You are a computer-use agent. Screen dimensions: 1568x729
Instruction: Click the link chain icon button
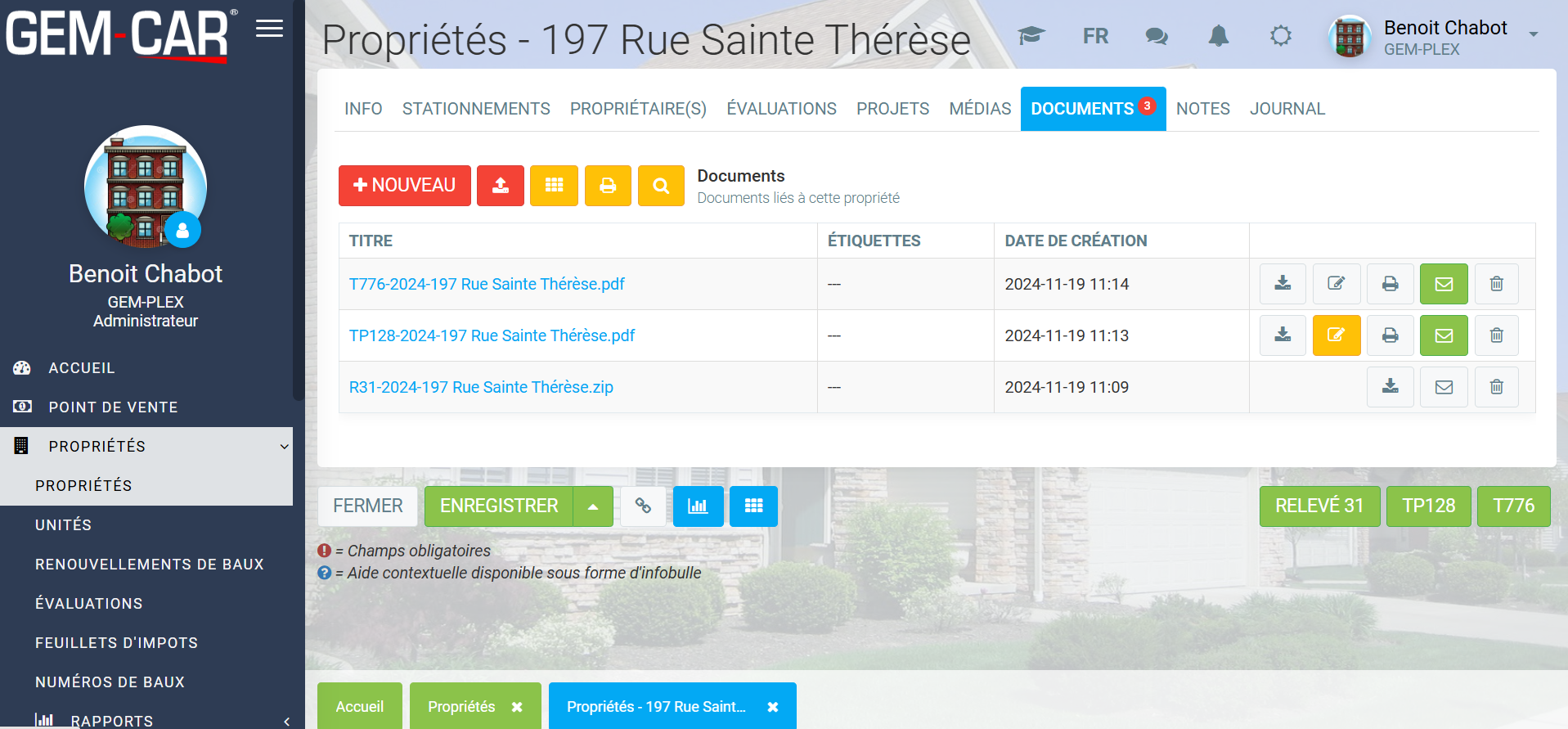pyautogui.click(x=643, y=506)
